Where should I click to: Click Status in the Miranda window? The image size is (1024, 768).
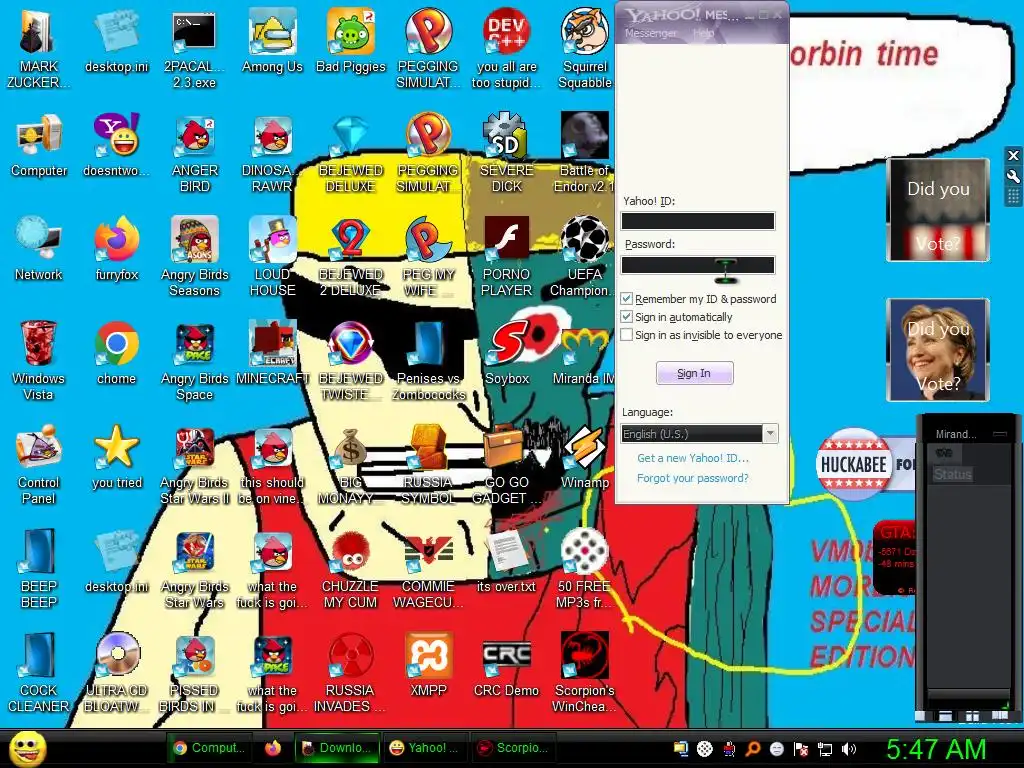(952, 474)
